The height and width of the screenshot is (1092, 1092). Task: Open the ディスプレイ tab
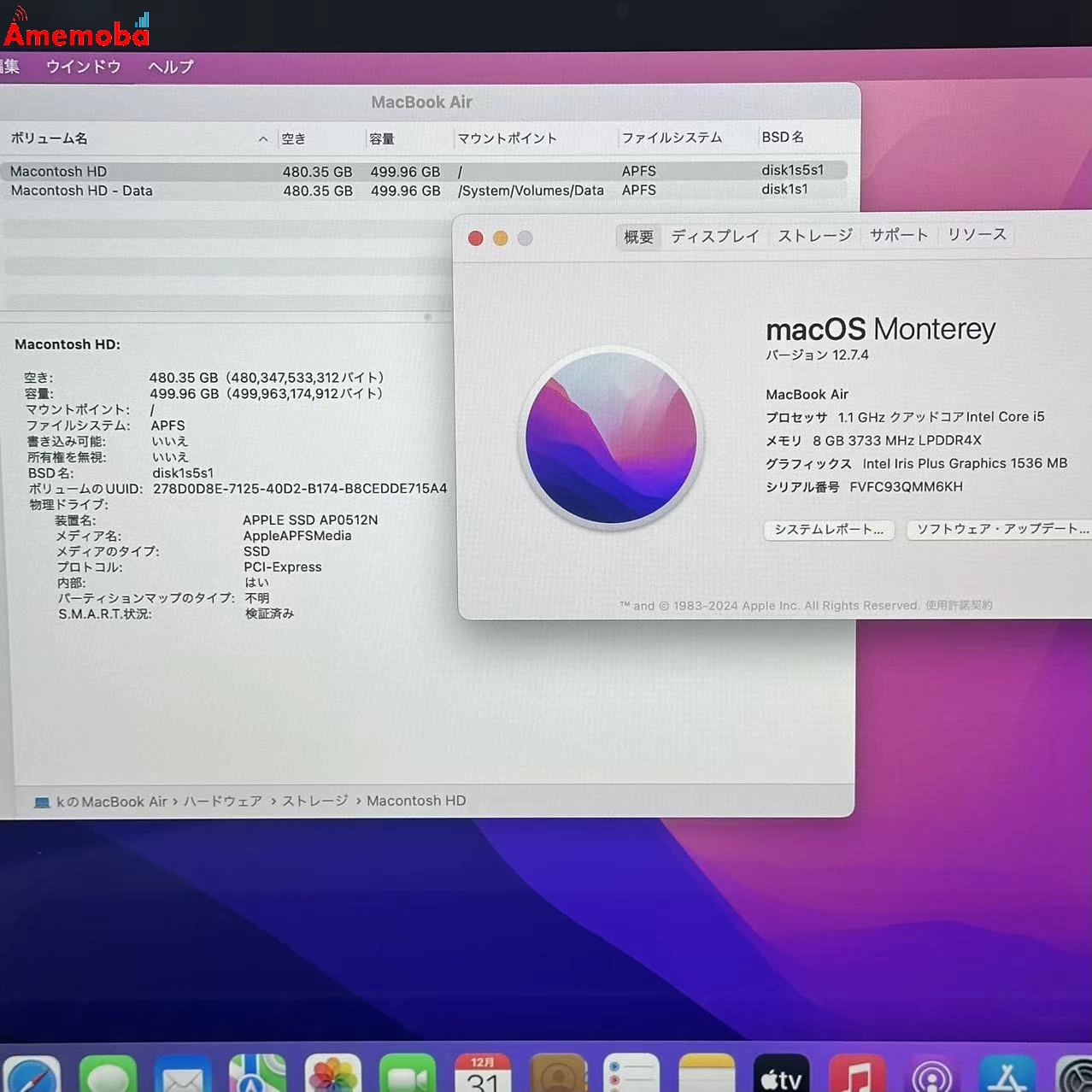tap(715, 235)
